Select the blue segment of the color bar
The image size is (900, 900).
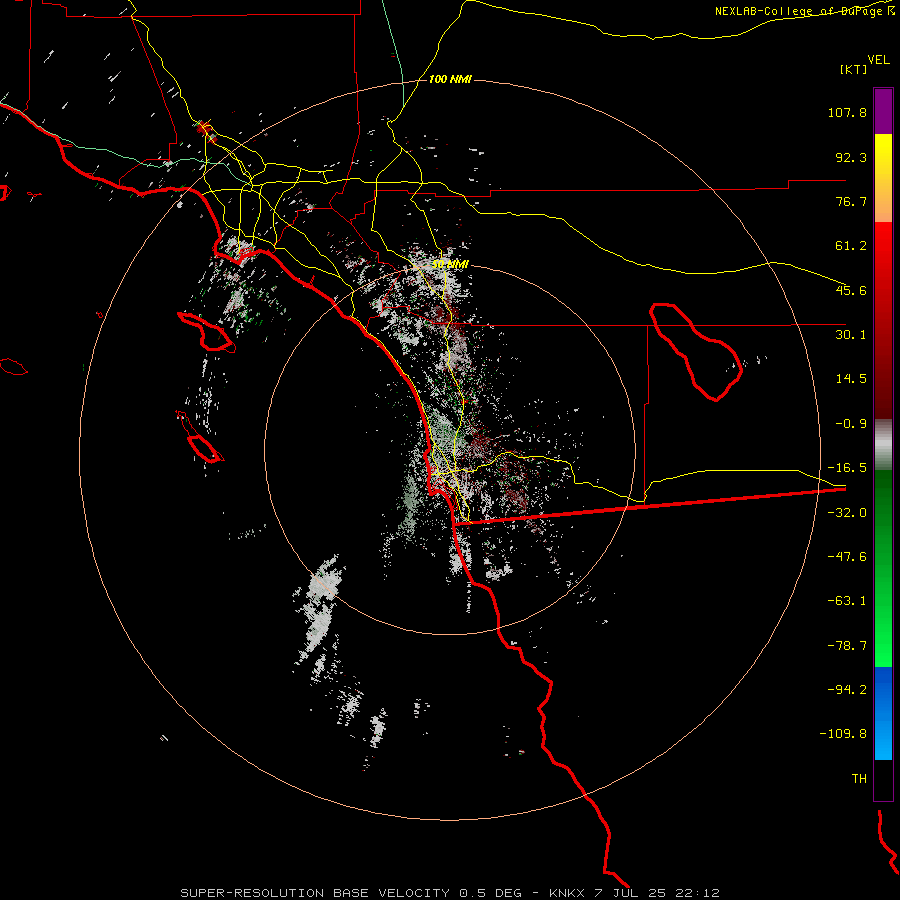[883, 713]
